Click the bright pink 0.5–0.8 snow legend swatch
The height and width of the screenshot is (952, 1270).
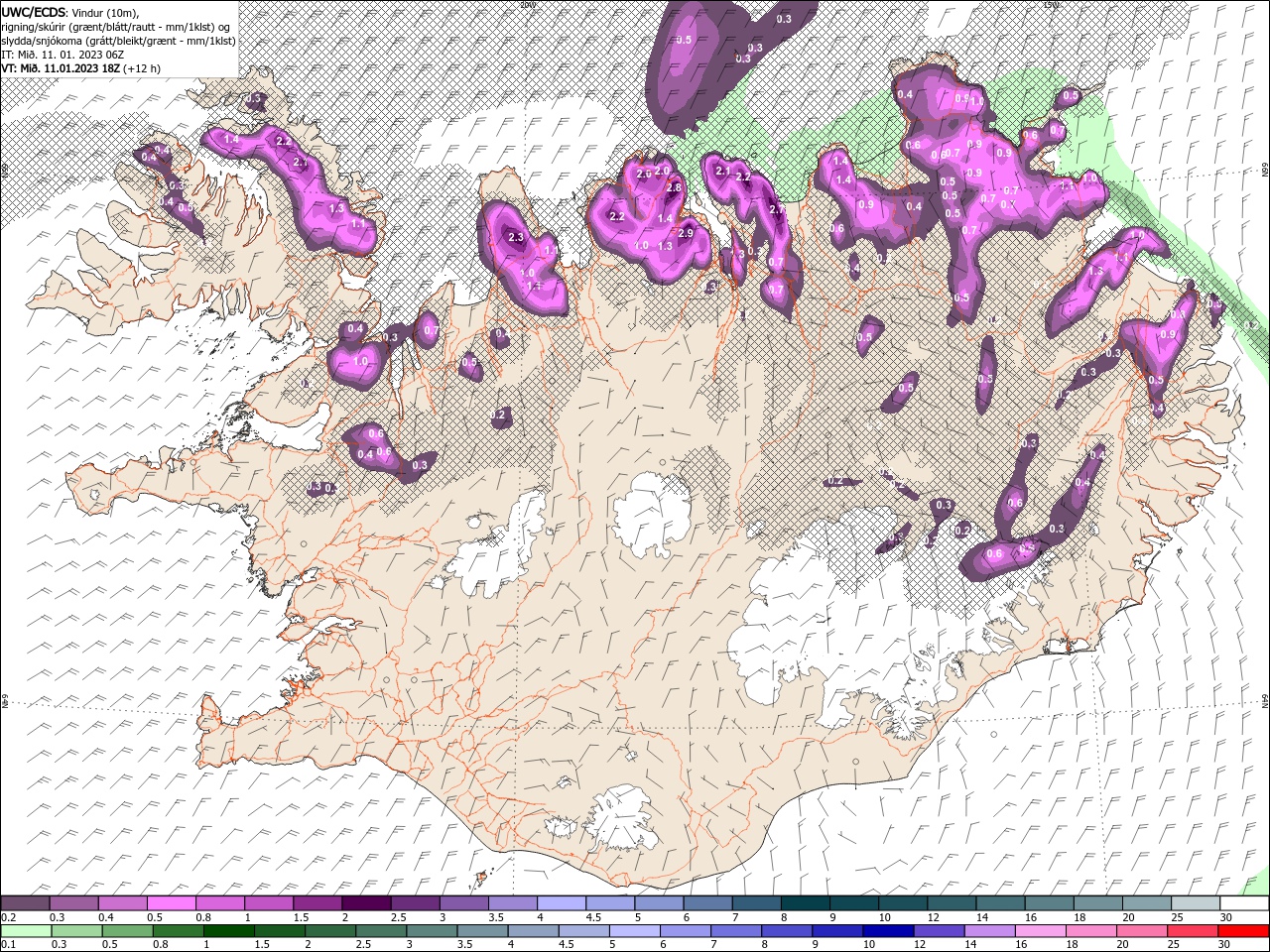click(x=171, y=903)
